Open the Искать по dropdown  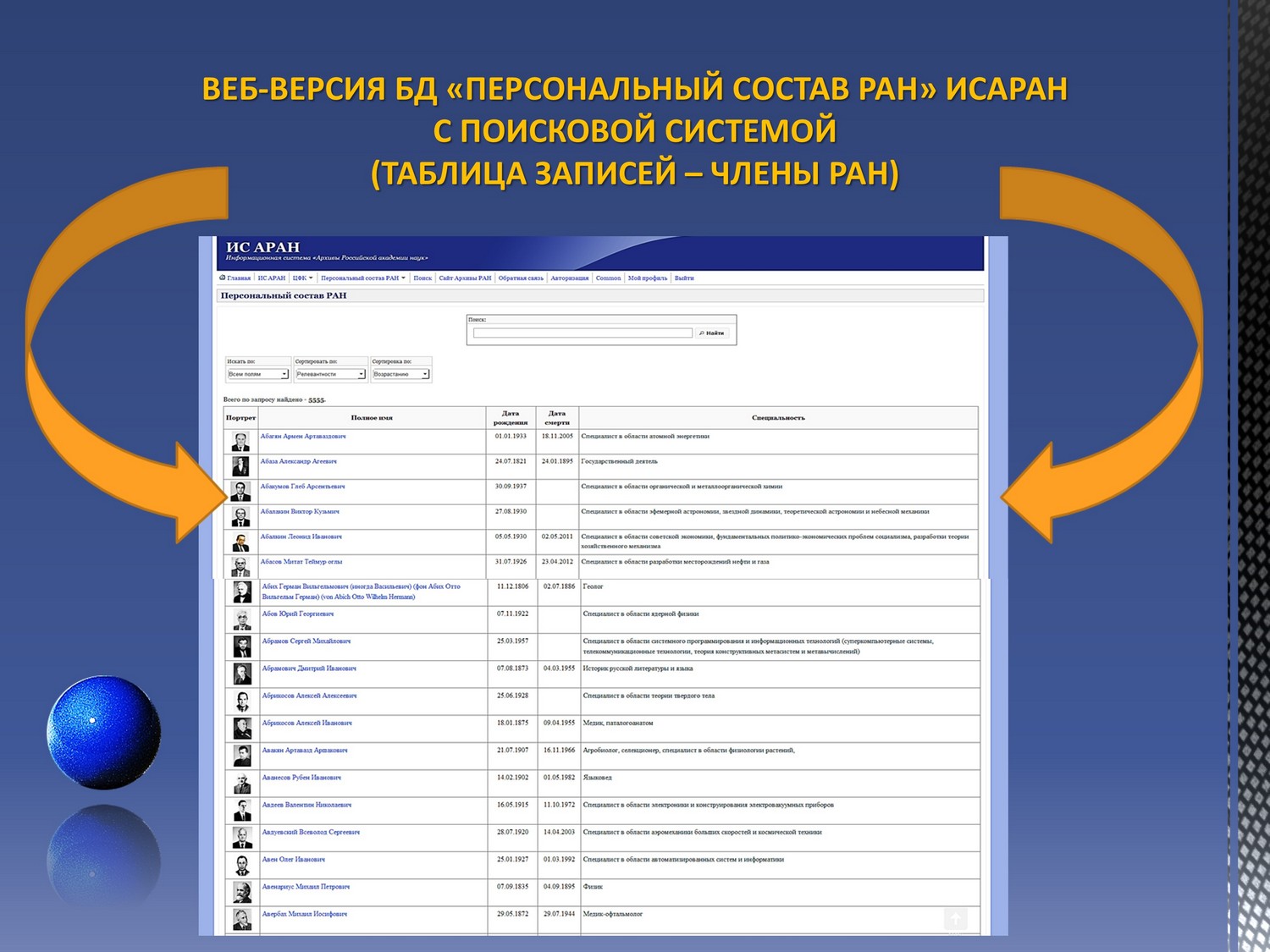coord(258,374)
